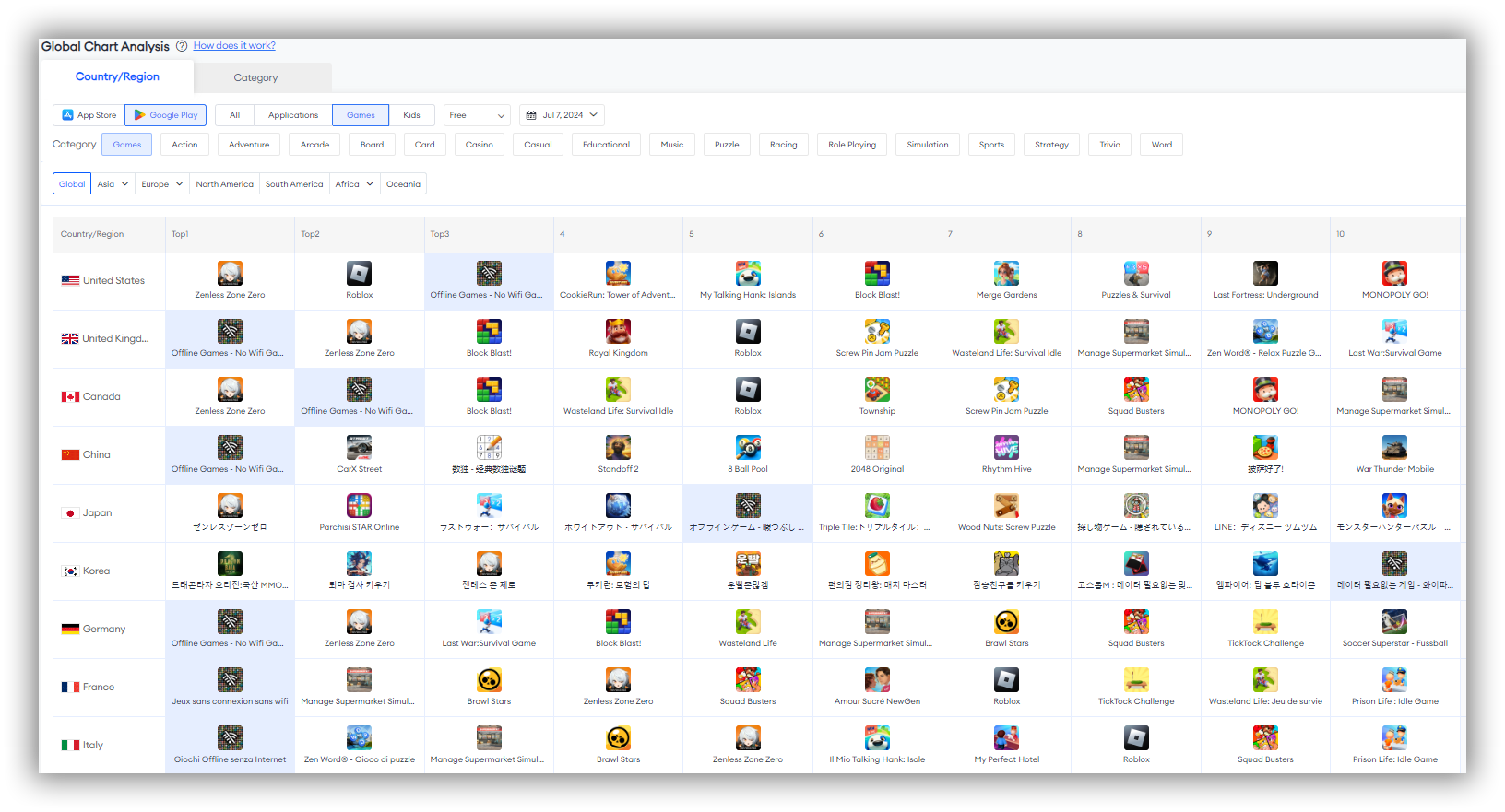Open Zenless Zone Zero icon in United States row
1505x812 pixels.
tap(230, 273)
